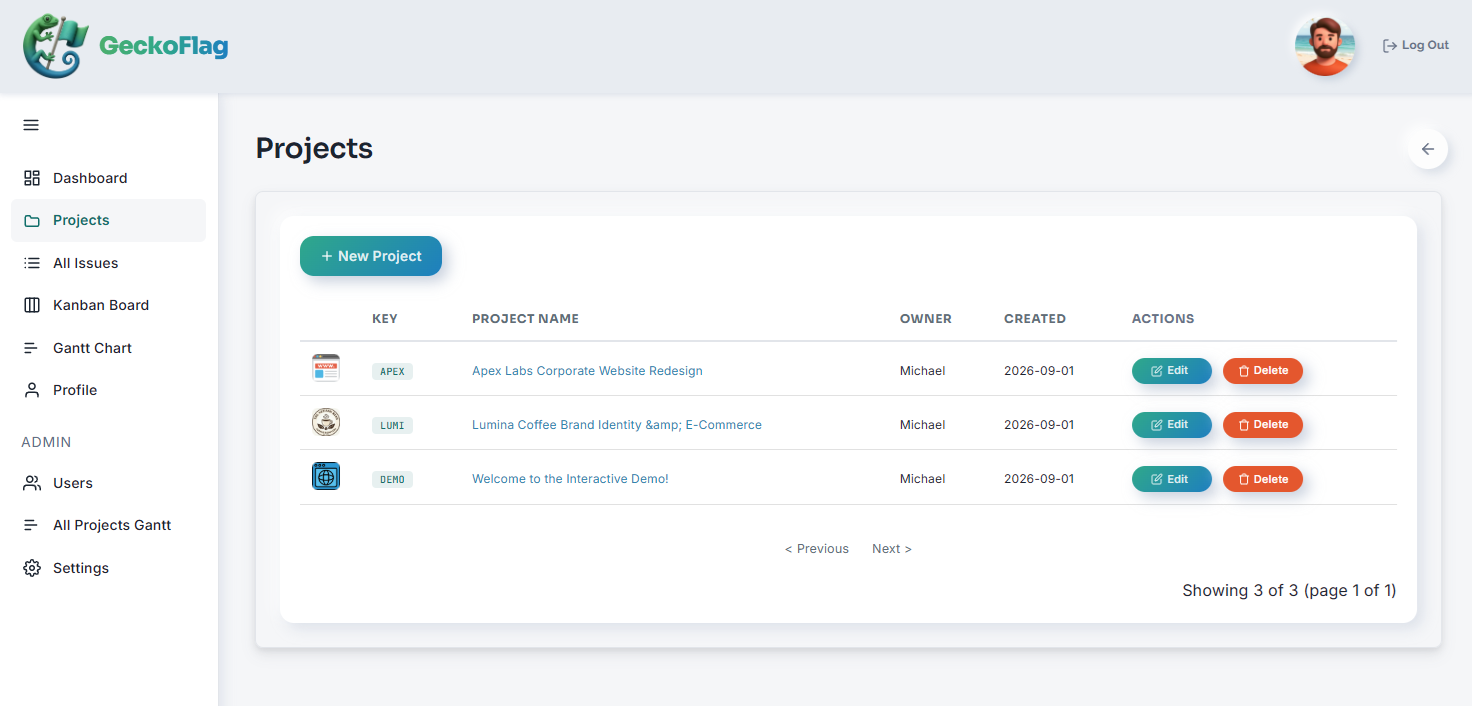Click the Log Out exit icon
Viewport: 1472px width, 706px height.
pos(1390,45)
